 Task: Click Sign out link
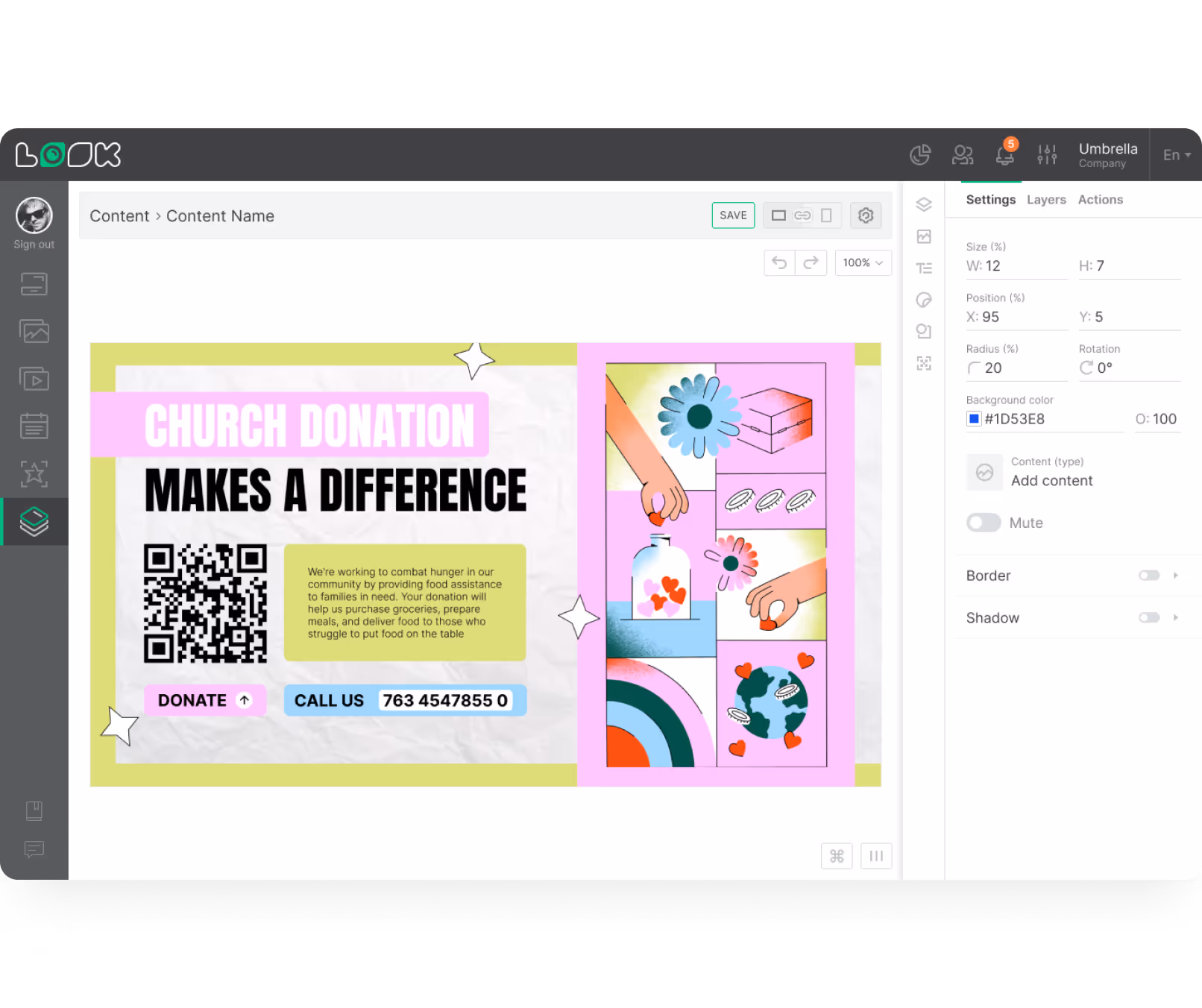click(x=34, y=245)
